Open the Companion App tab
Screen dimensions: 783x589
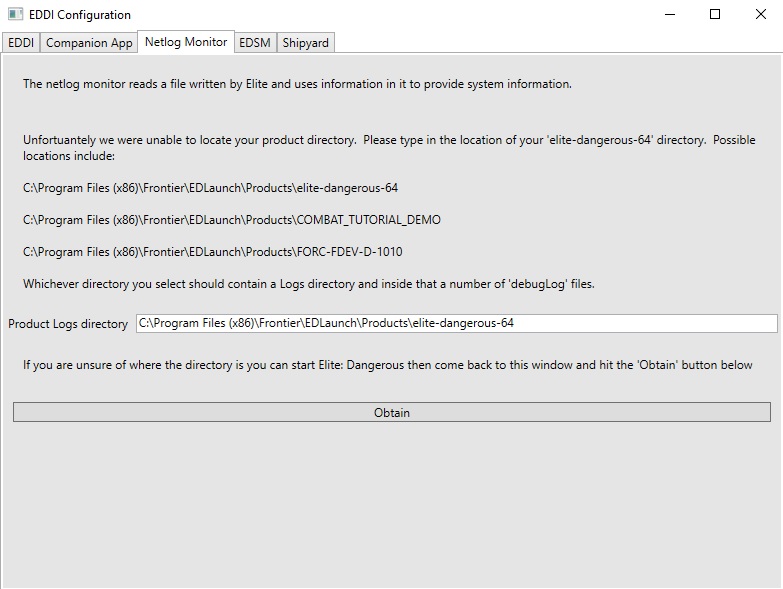coord(89,43)
